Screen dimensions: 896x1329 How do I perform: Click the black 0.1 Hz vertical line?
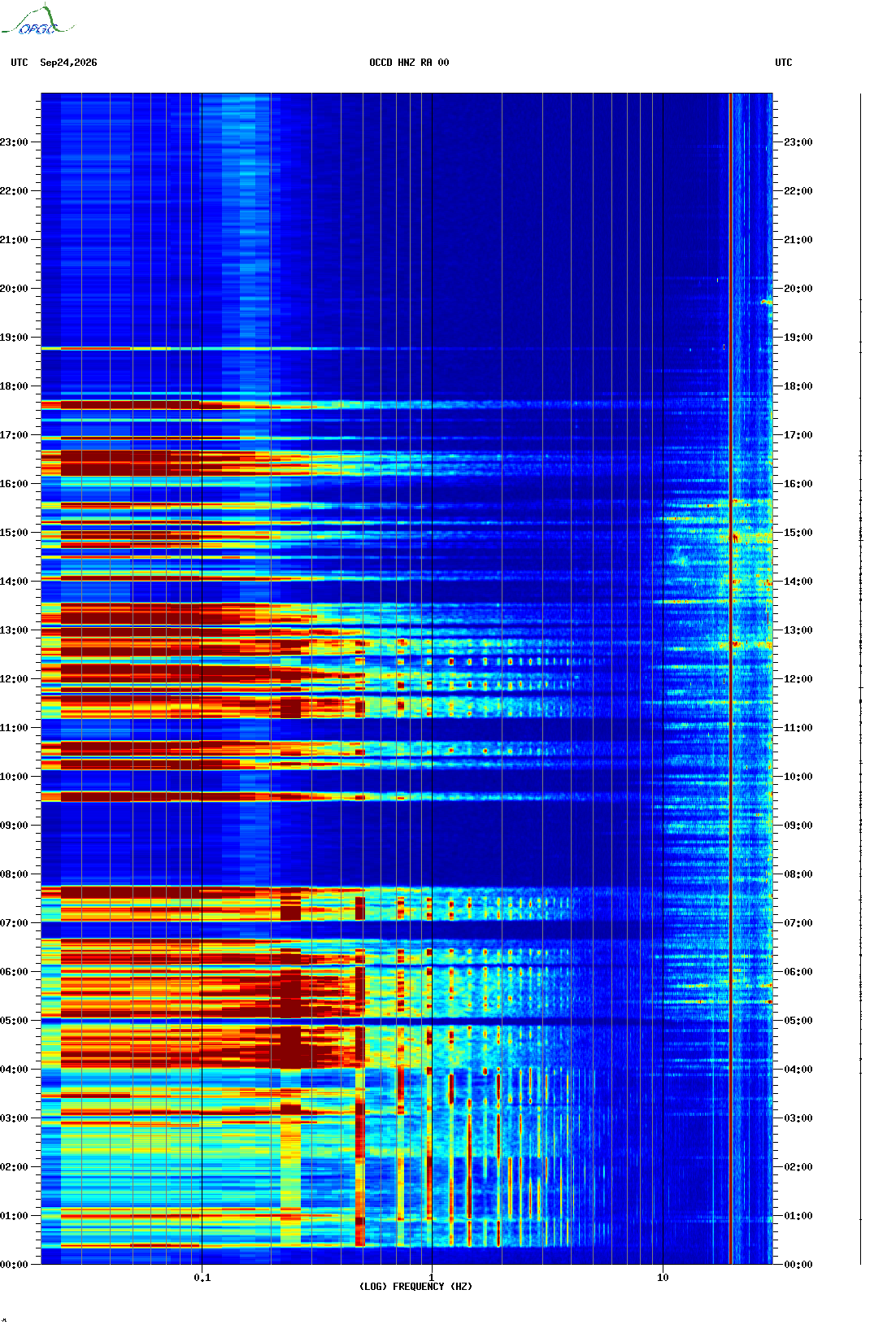click(202, 678)
